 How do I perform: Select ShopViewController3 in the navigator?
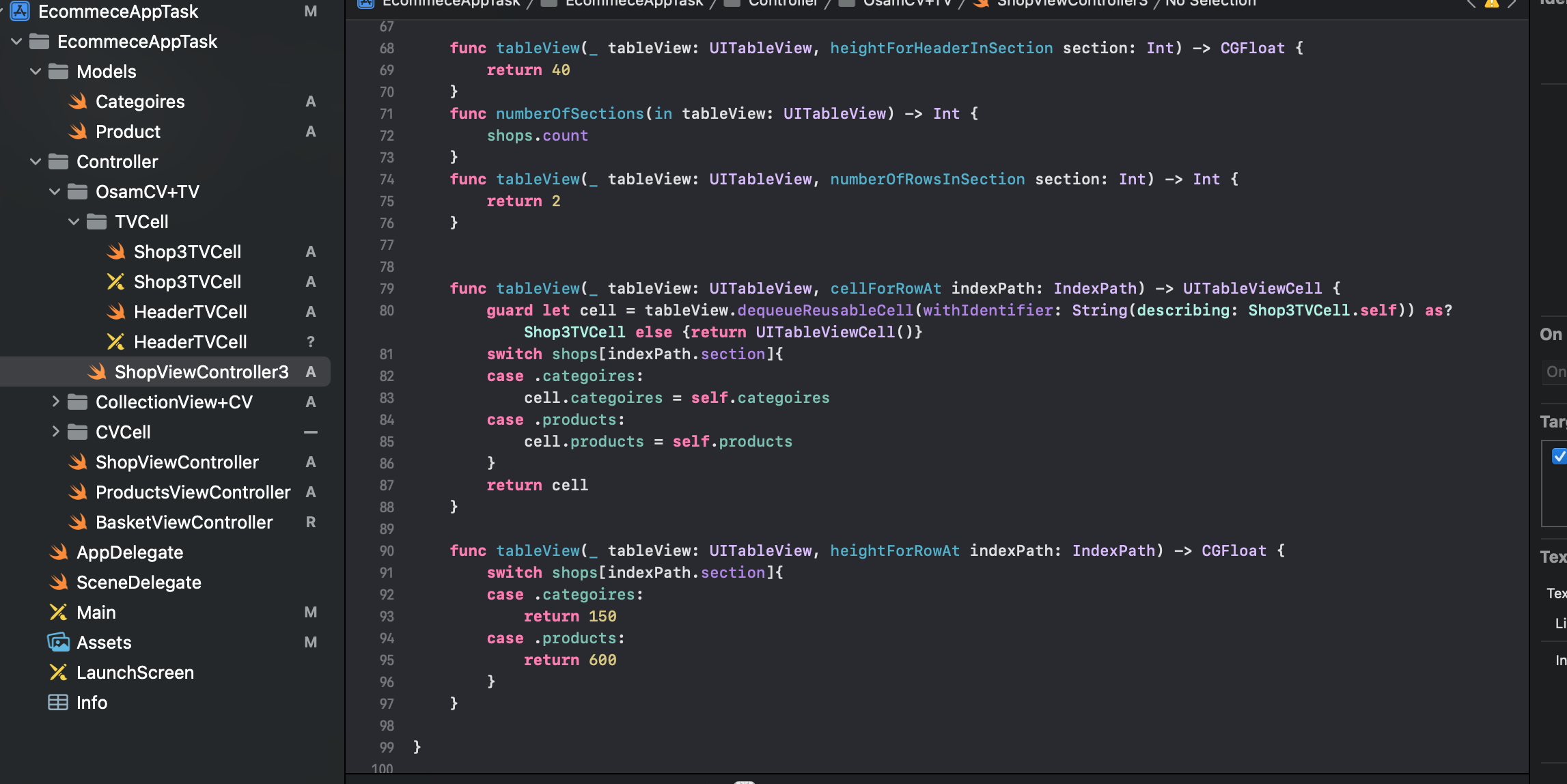[x=201, y=372]
